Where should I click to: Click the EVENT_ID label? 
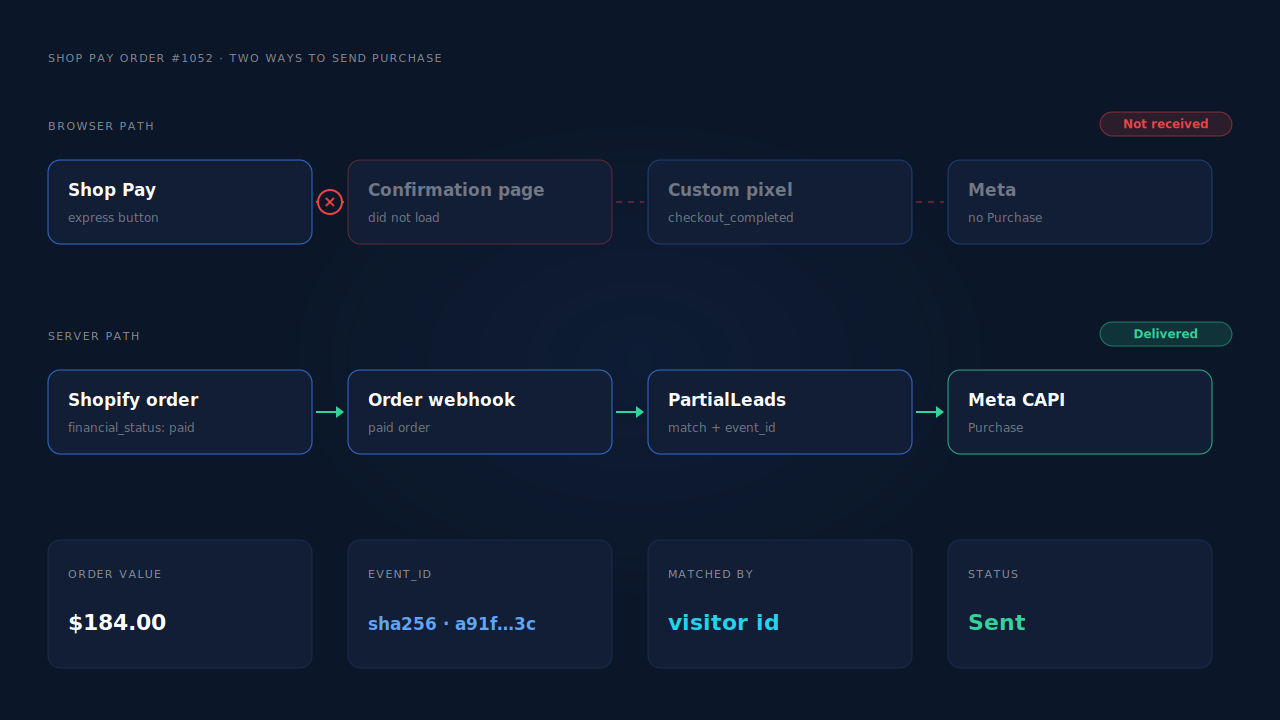[400, 574]
